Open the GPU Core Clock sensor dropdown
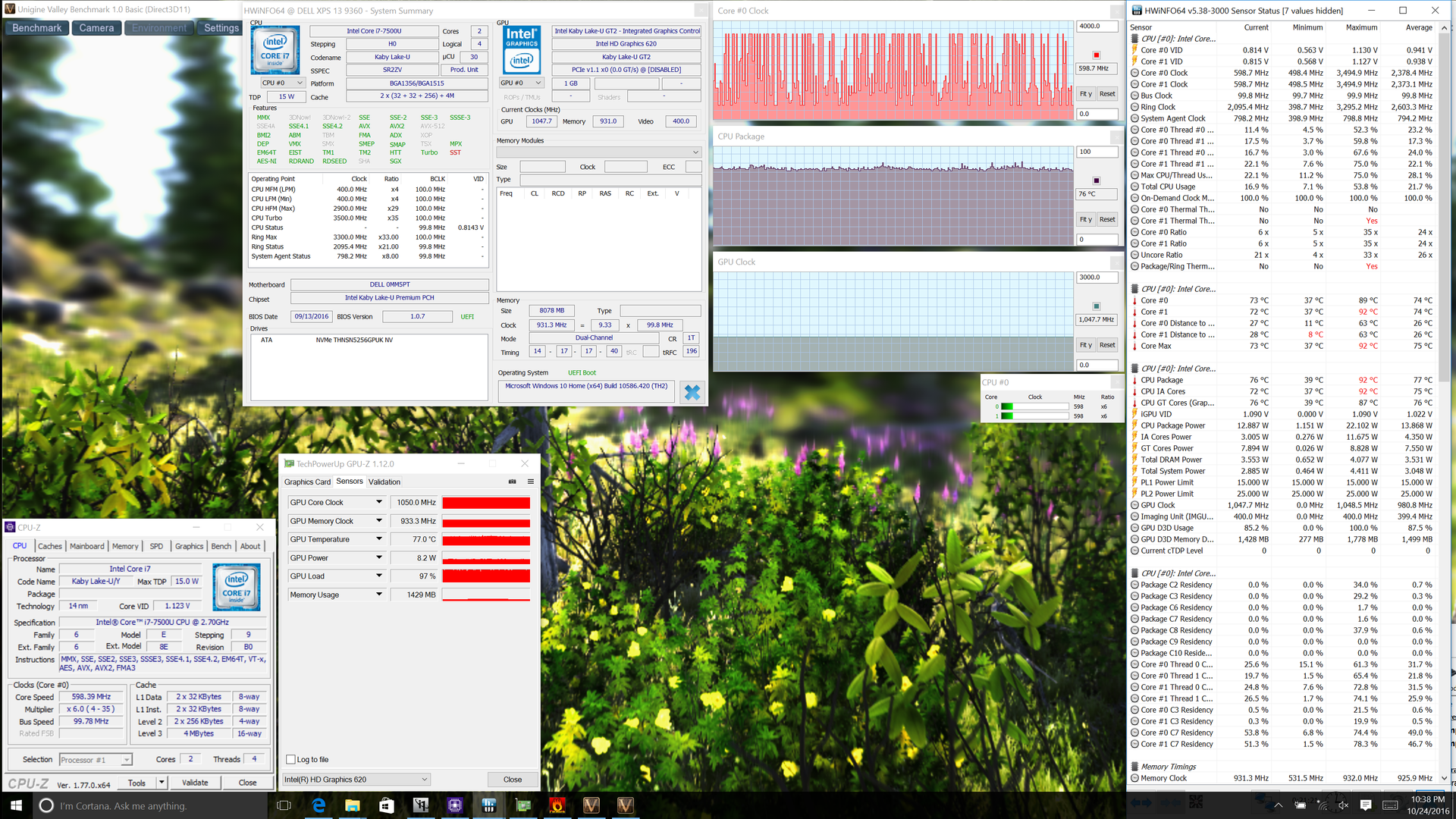The image size is (1456, 819). (x=378, y=502)
